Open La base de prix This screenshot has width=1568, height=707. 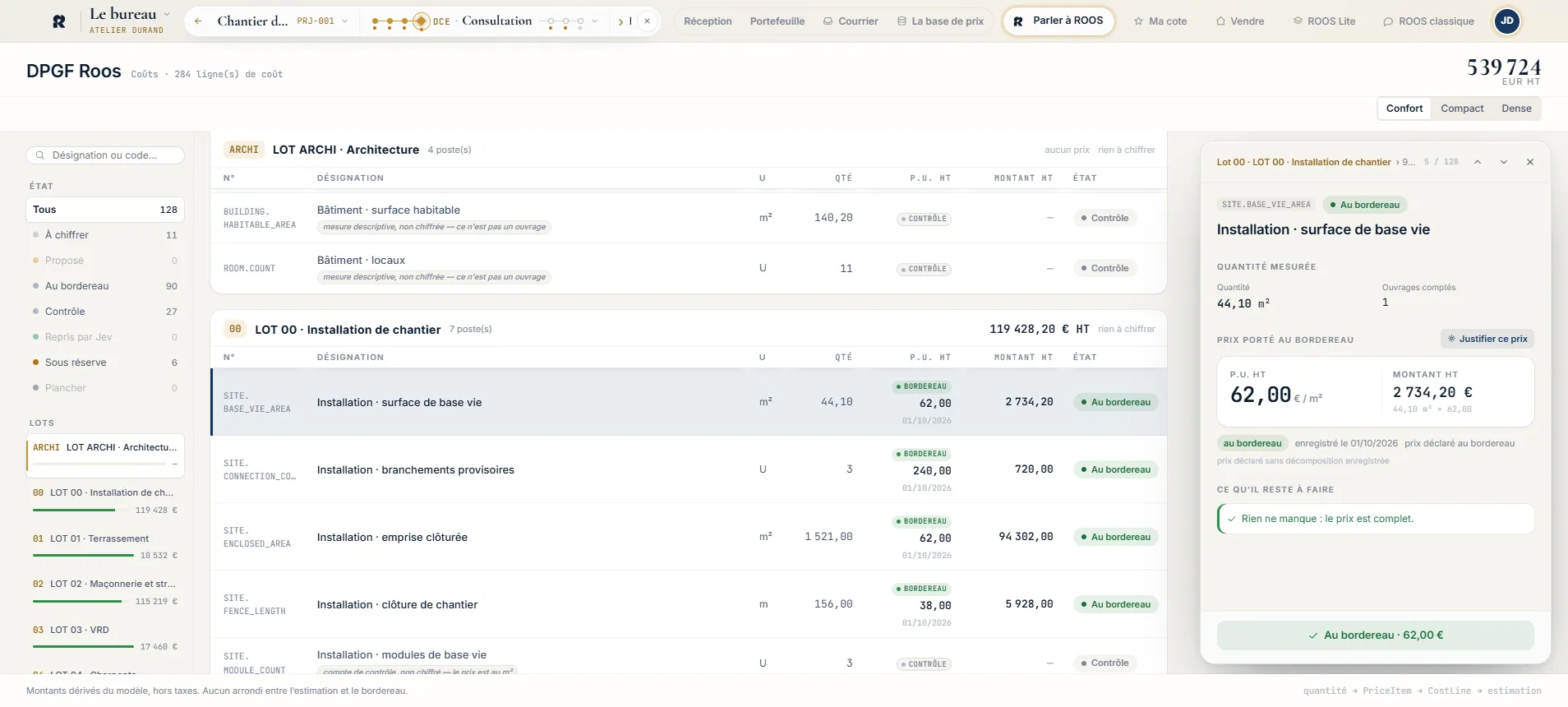point(941,21)
